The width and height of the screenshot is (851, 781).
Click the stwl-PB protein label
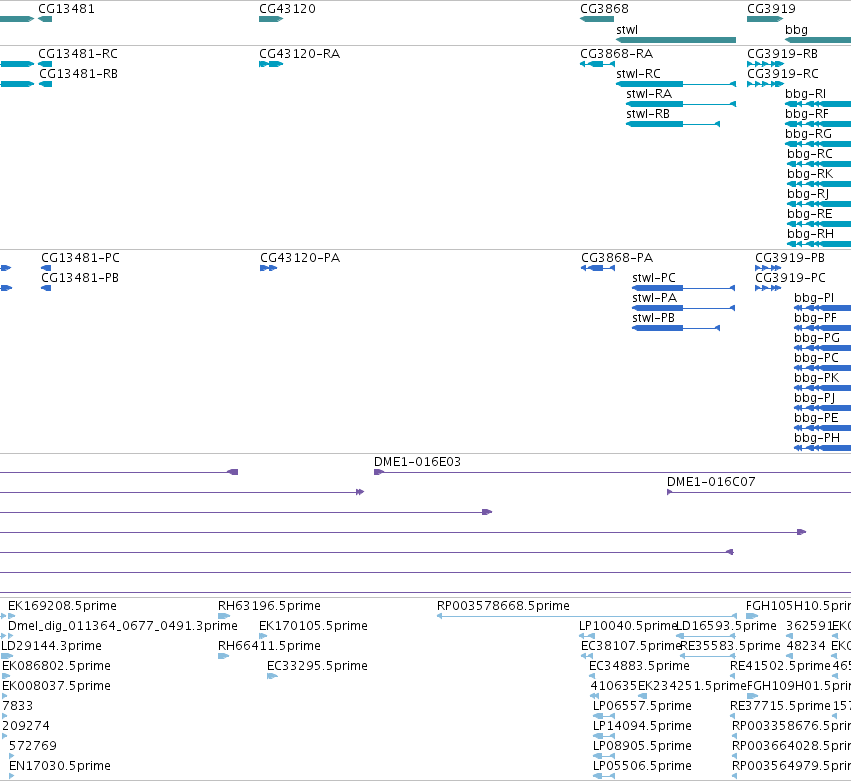(653, 318)
